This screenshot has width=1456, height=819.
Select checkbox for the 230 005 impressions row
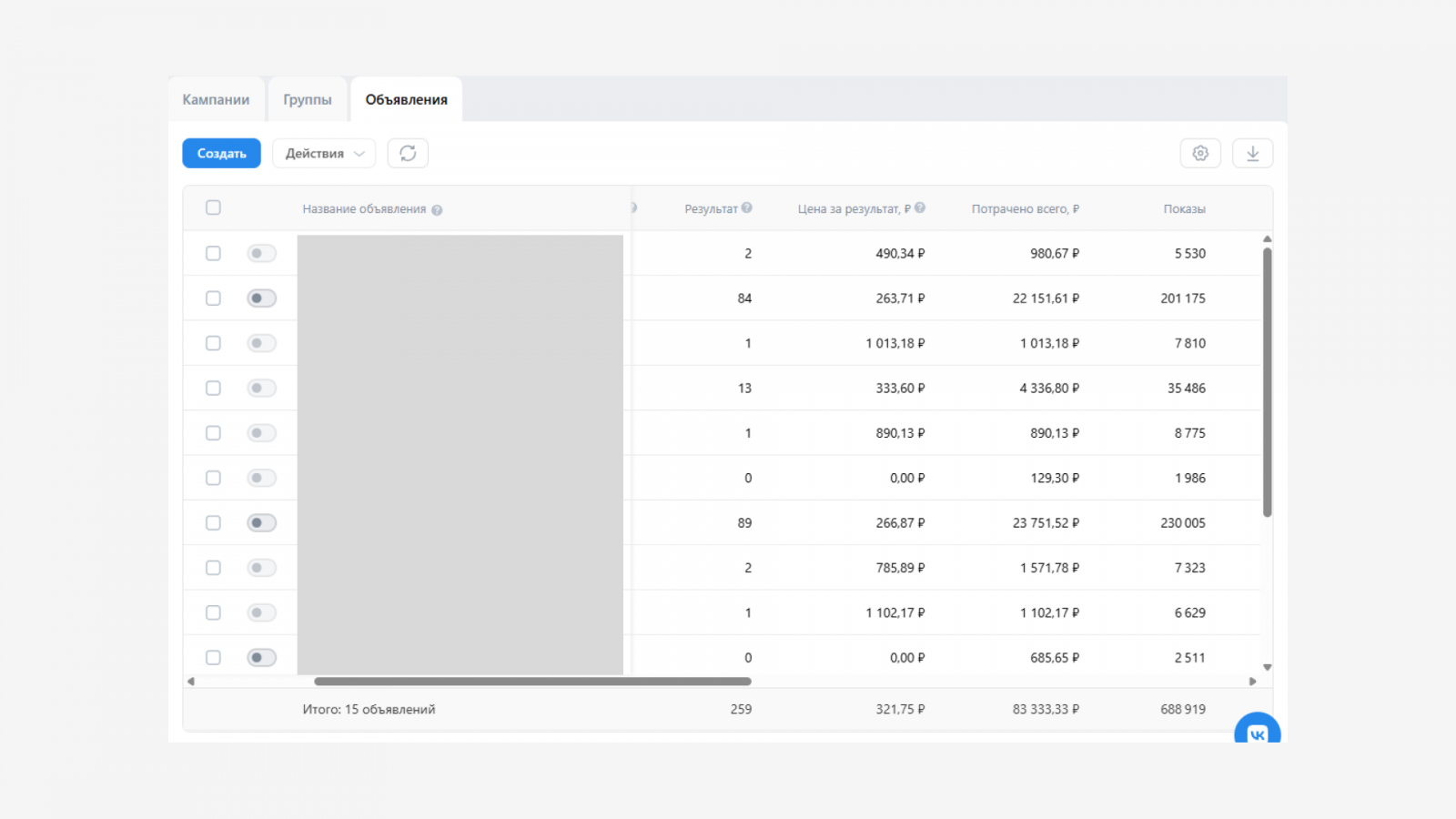click(x=213, y=523)
